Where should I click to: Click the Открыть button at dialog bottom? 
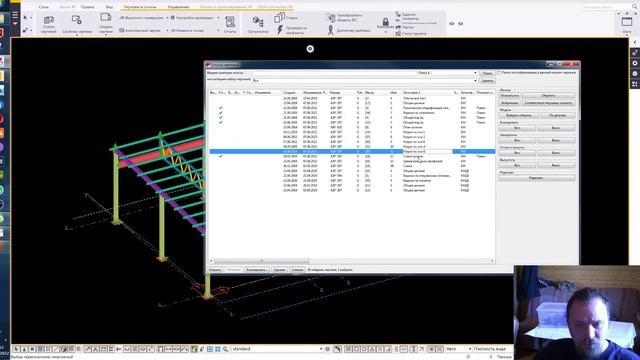coord(215,270)
